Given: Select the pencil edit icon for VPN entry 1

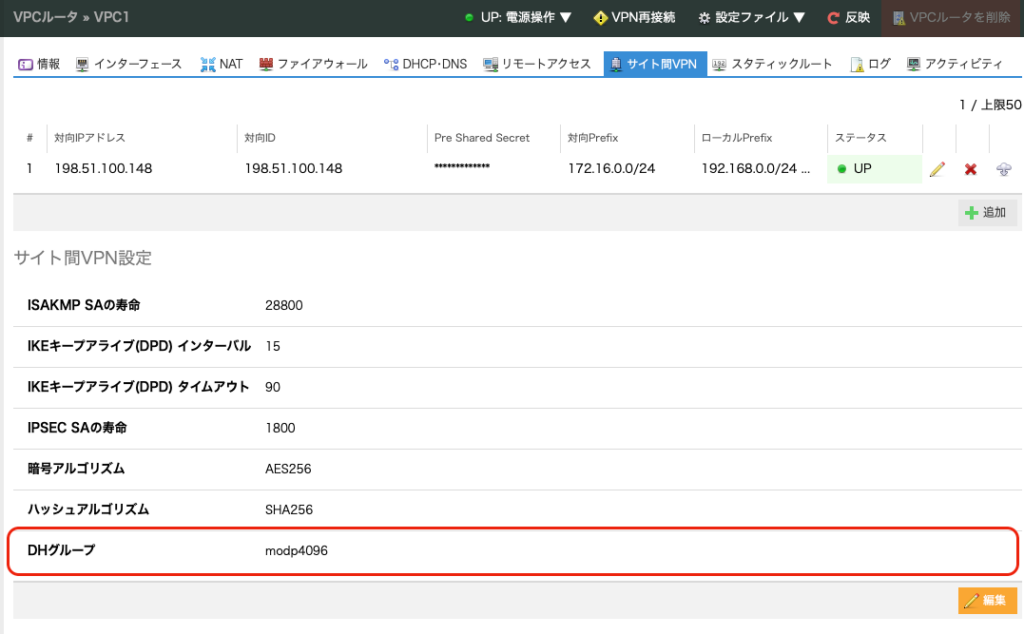Looking at the screenshot, I should pyautogui.click(x=937, y=169).
